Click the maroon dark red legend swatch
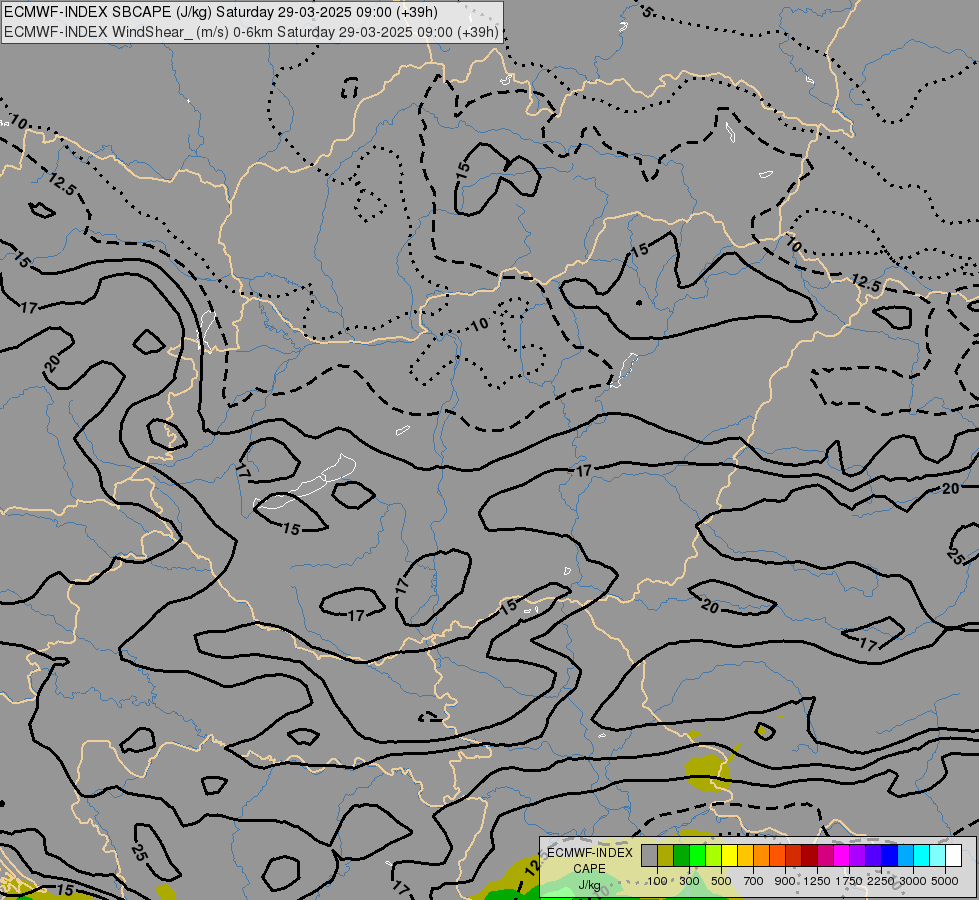Image resolution: width=979 pixels, height=900 pixels. pos(810,856)
